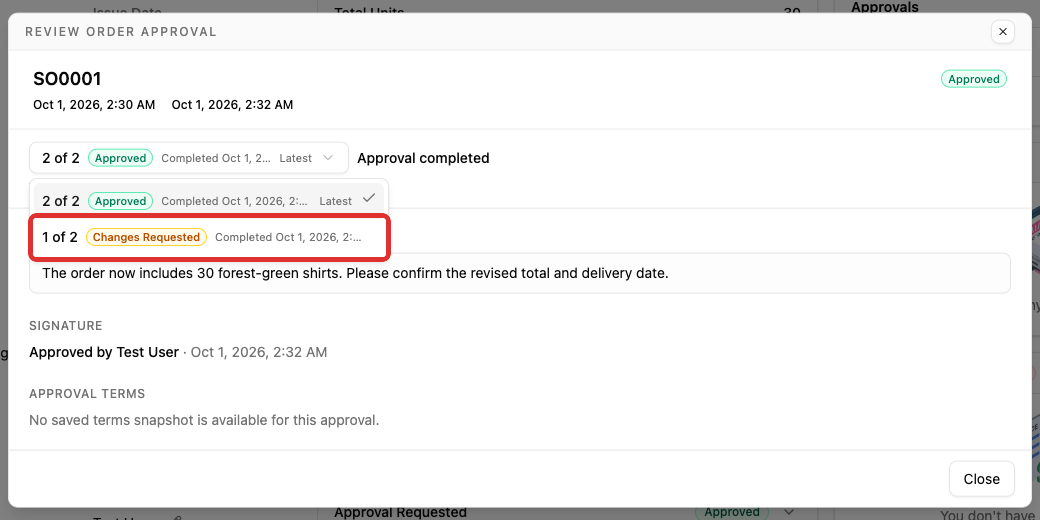
Task: Click the Oct 1, 2026, 2:30 AM timestamp
Action: 94,105
